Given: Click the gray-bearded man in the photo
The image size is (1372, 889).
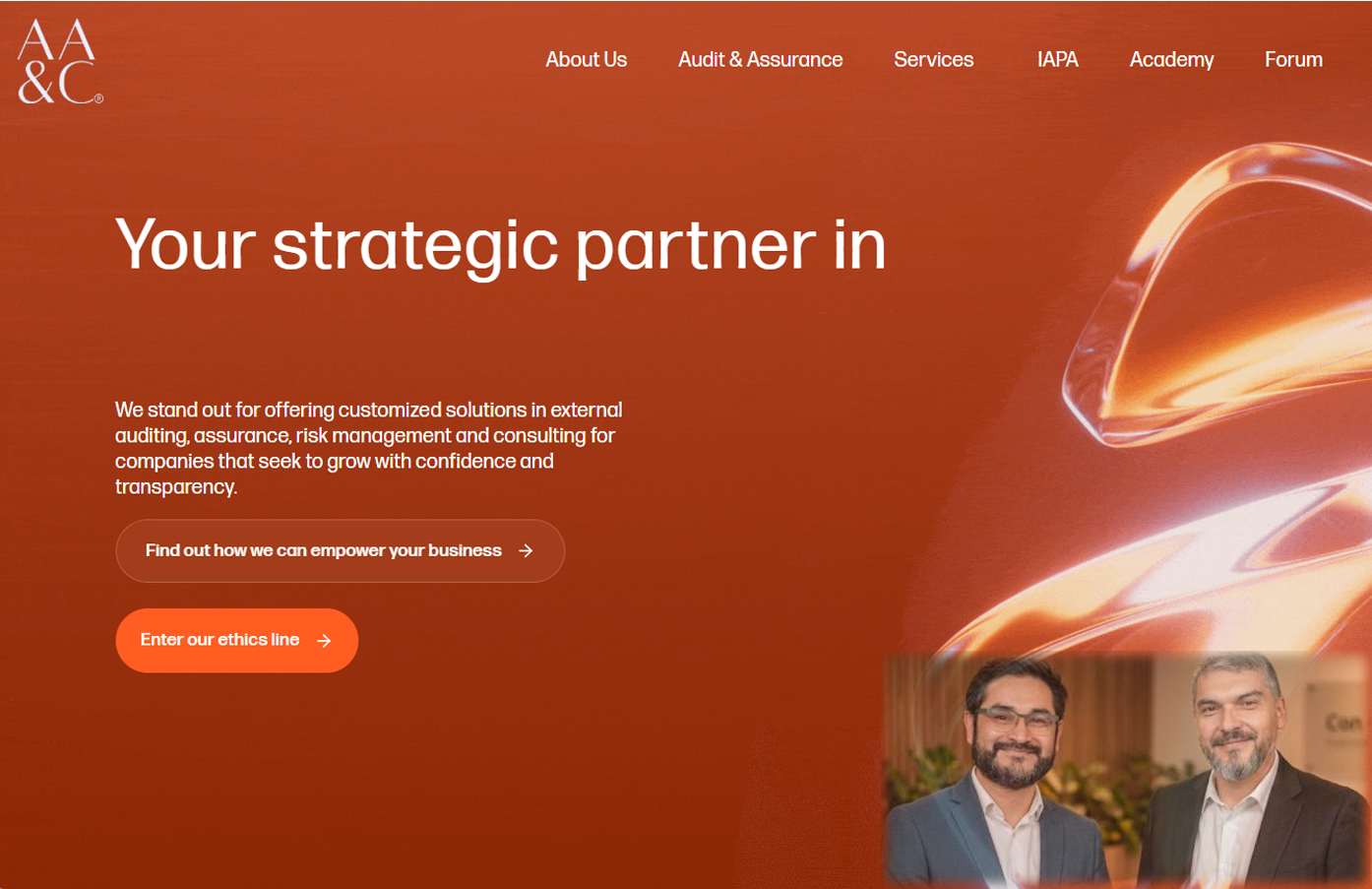Looking at the screenshot, I should (1245, 773).
